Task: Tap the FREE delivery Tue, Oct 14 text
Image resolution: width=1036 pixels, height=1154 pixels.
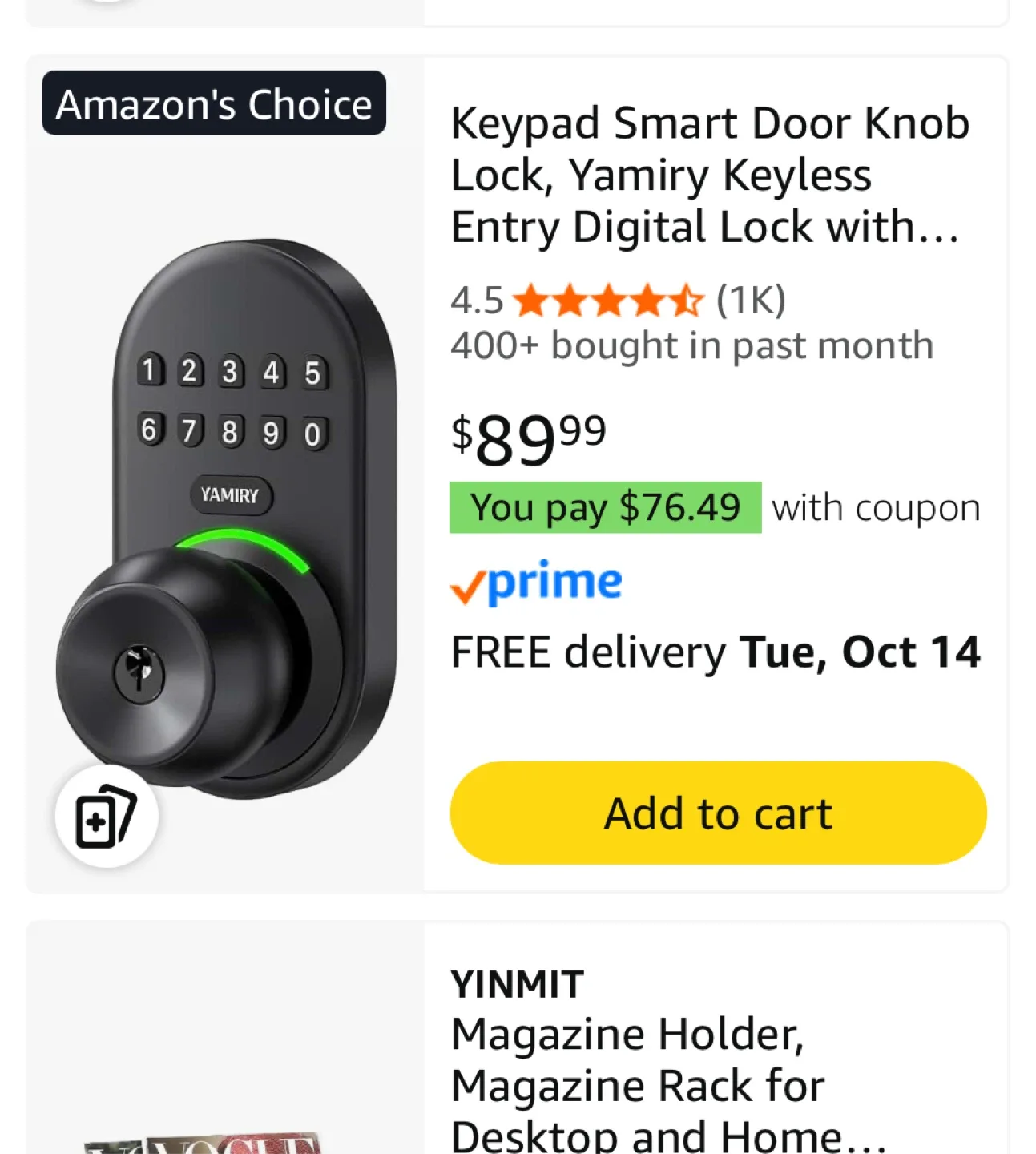Action: pyautogui.click(x=716, y=652)
